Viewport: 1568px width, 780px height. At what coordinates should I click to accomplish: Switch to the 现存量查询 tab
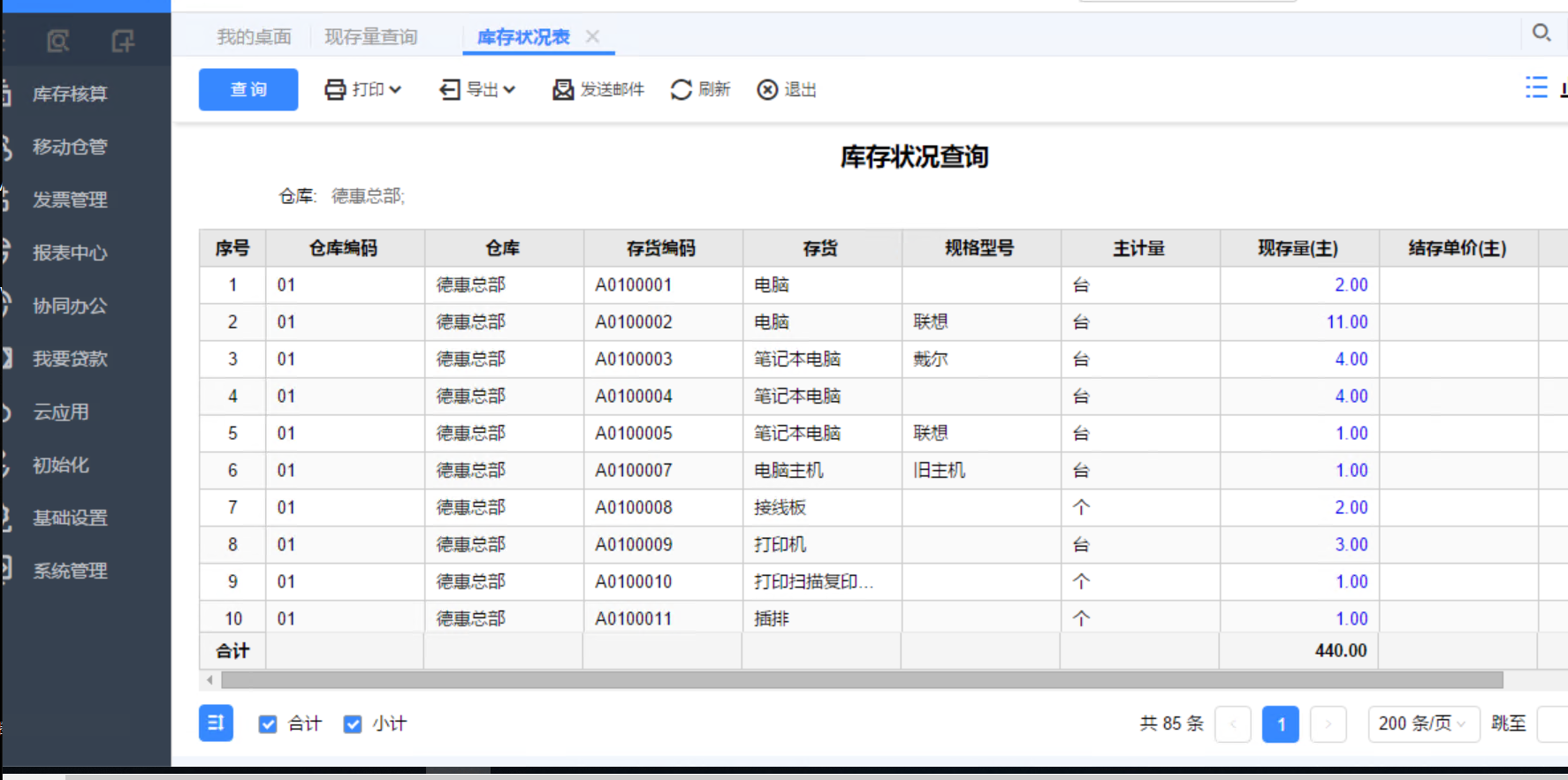370,37
